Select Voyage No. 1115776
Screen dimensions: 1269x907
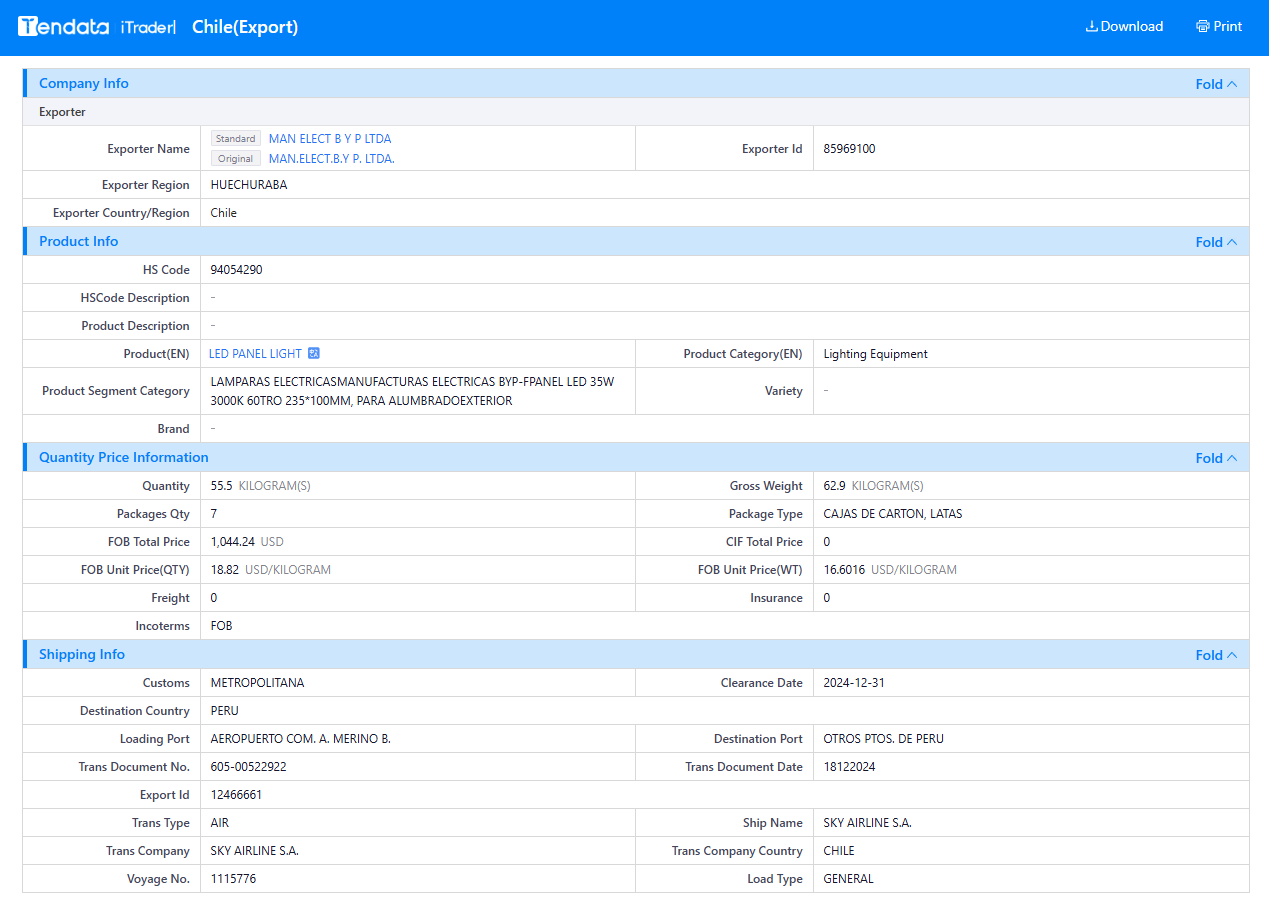click(x=234, y=879)
